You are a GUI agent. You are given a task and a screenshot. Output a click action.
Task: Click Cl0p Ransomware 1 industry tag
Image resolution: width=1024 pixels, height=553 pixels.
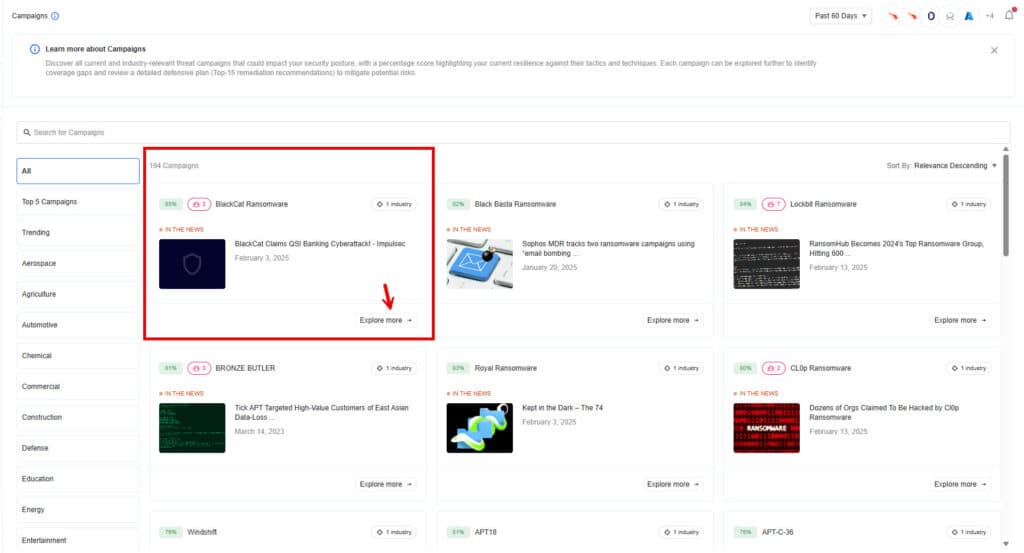click(969, 368)
